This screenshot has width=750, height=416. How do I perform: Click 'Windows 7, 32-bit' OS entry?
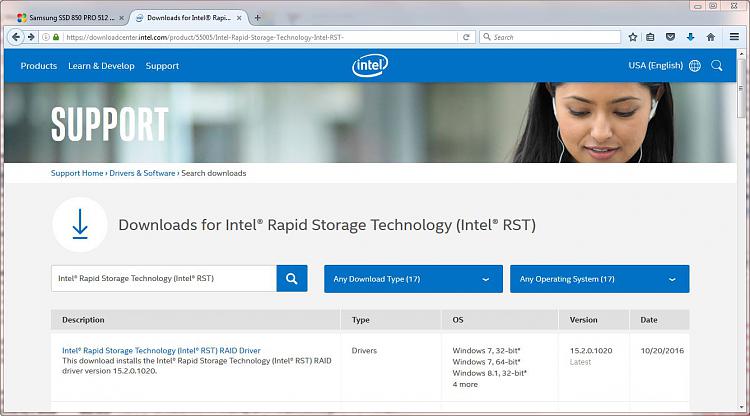(x=486, y=350)
